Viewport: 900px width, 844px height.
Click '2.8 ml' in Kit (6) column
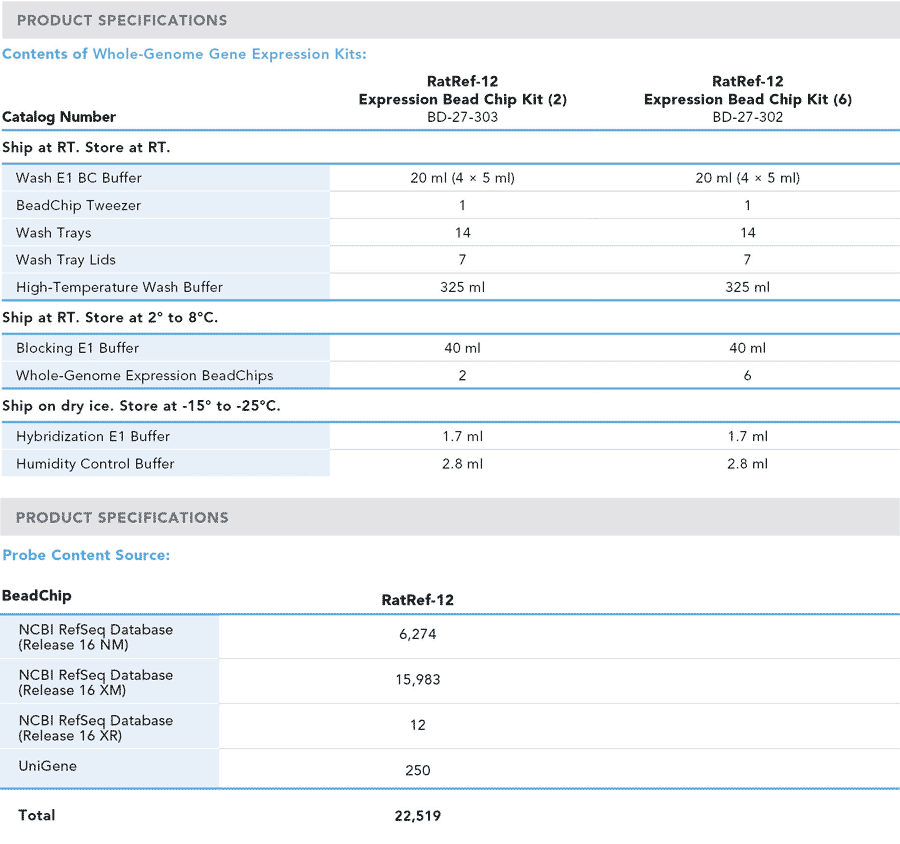point(747,463)
